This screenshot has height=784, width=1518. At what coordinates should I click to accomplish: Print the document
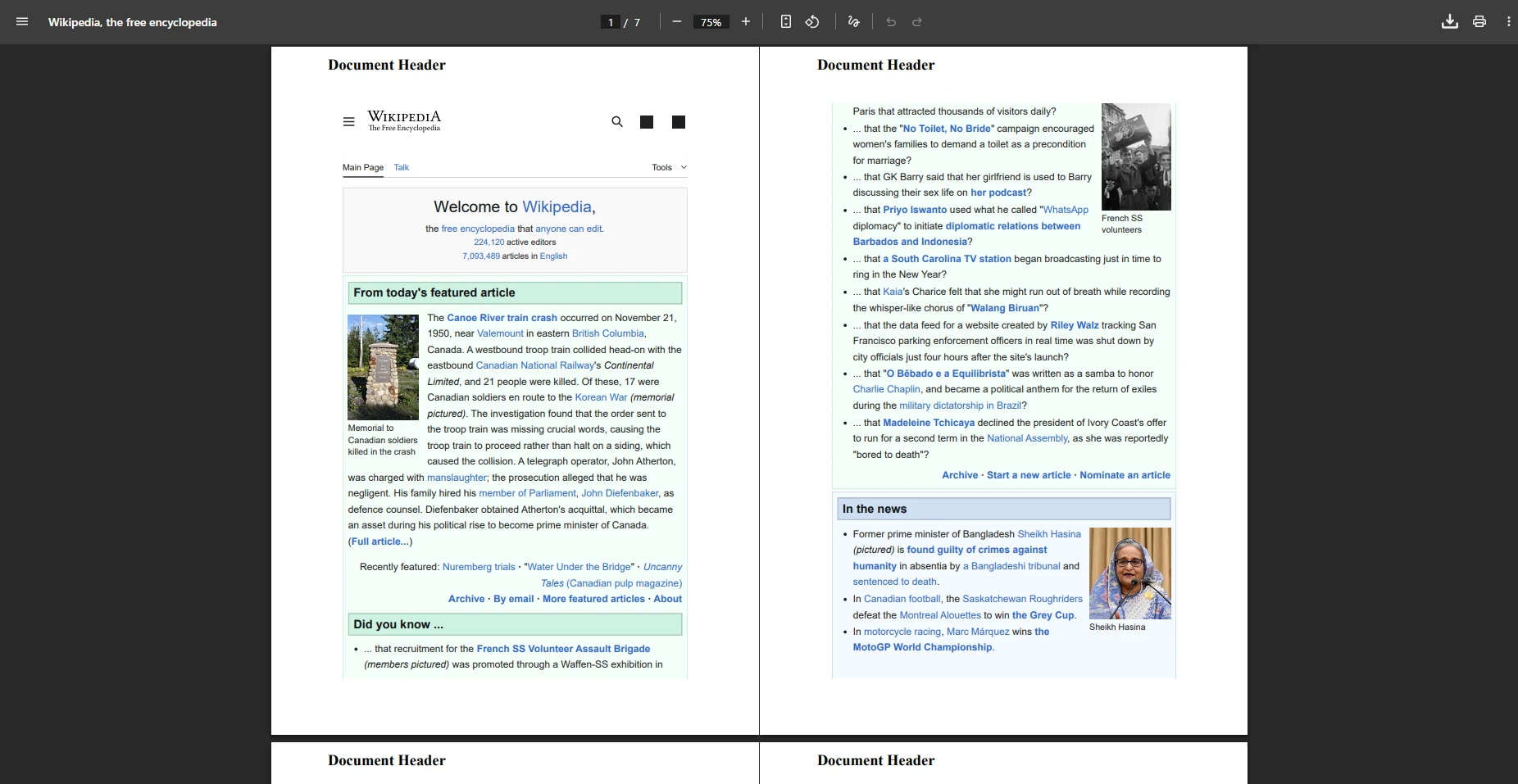[1479, 22]
